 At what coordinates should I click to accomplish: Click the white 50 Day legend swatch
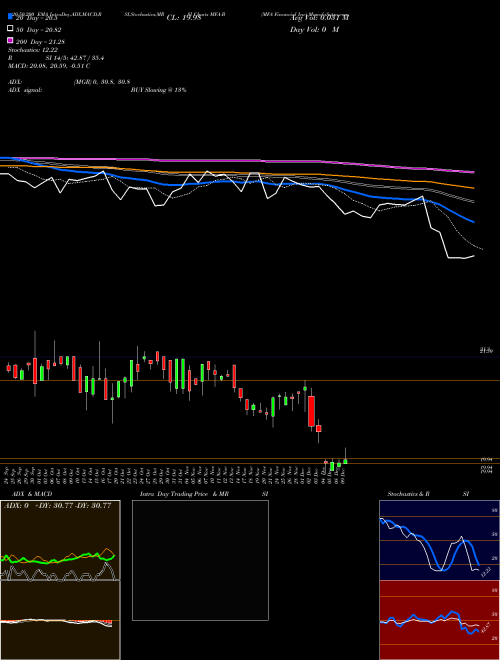pos(10,29)
